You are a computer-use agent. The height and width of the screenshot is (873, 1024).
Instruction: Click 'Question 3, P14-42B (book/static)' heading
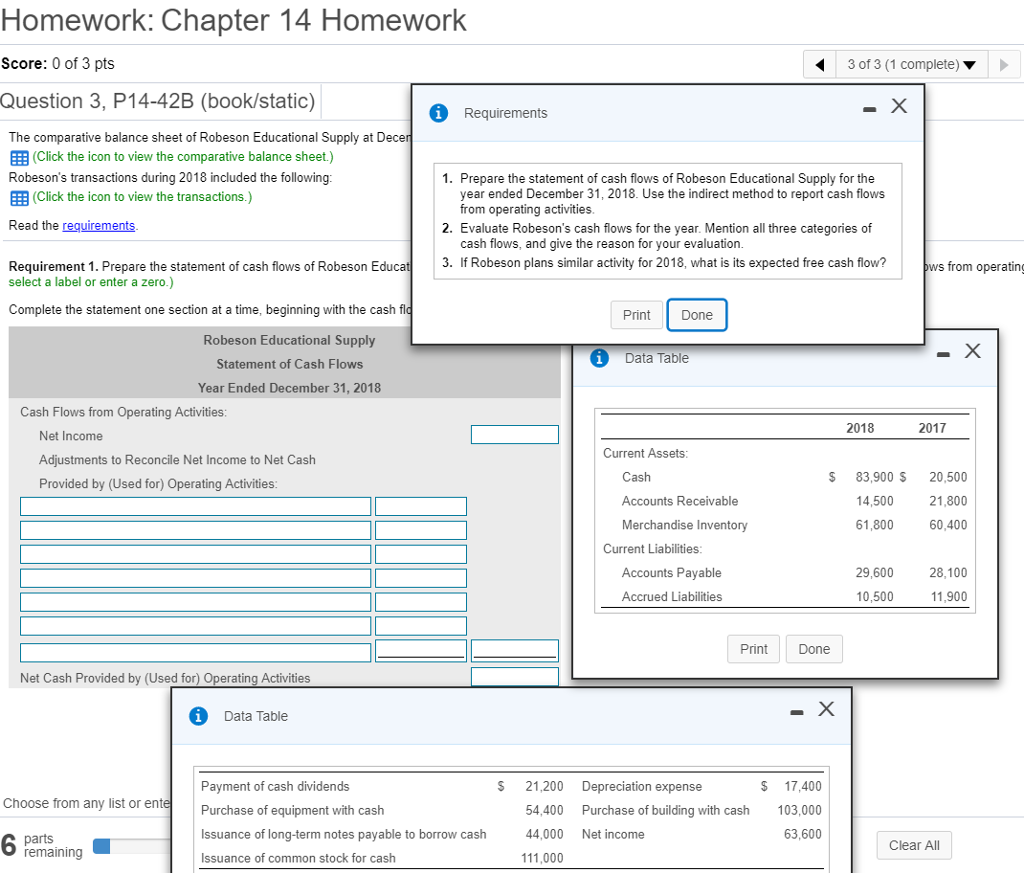pos(157,101)
